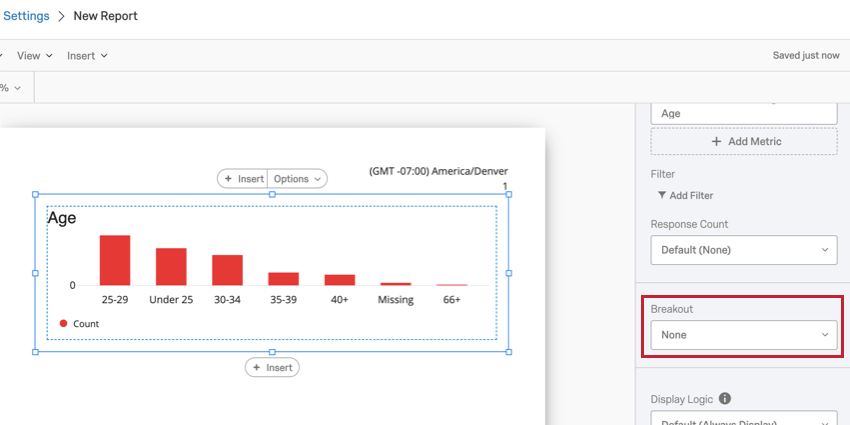Click the top-center resize handle of chart
Screen dimensions: 850x425
pyautogui.click(x=272, y=194)
